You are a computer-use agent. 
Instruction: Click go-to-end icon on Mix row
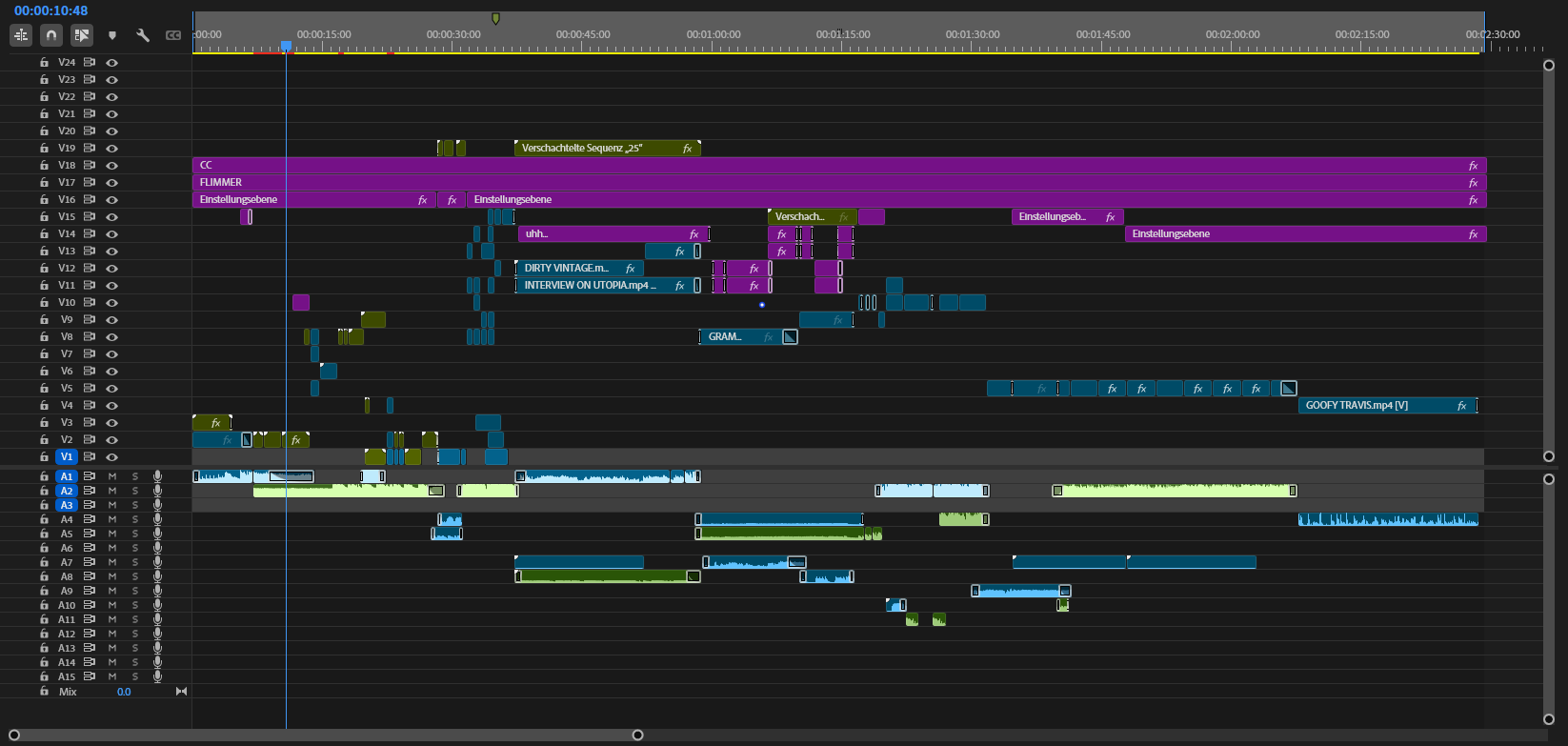click(181, 692)
